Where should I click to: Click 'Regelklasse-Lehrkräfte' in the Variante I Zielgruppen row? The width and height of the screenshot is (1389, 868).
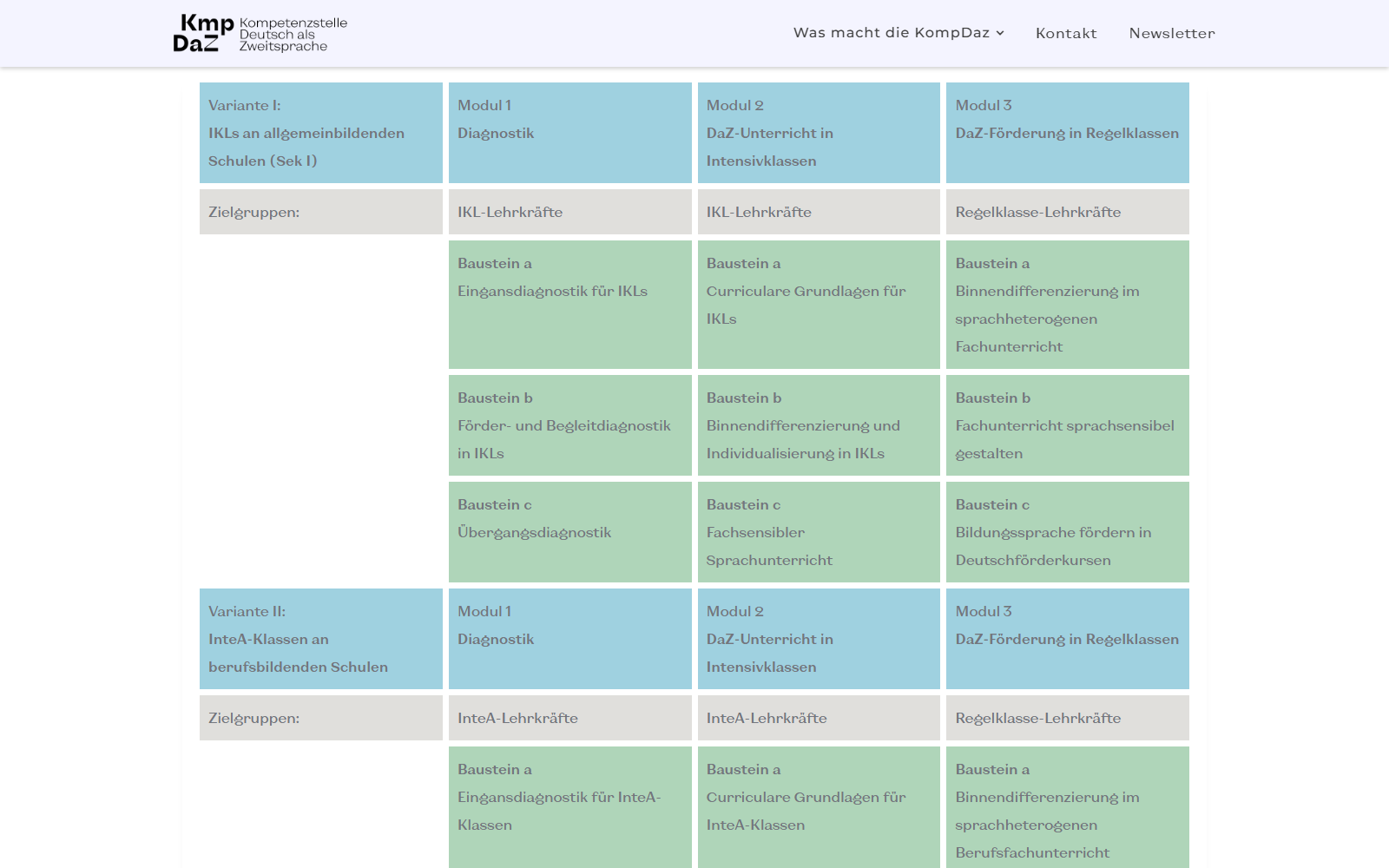tap(1068, 212)
